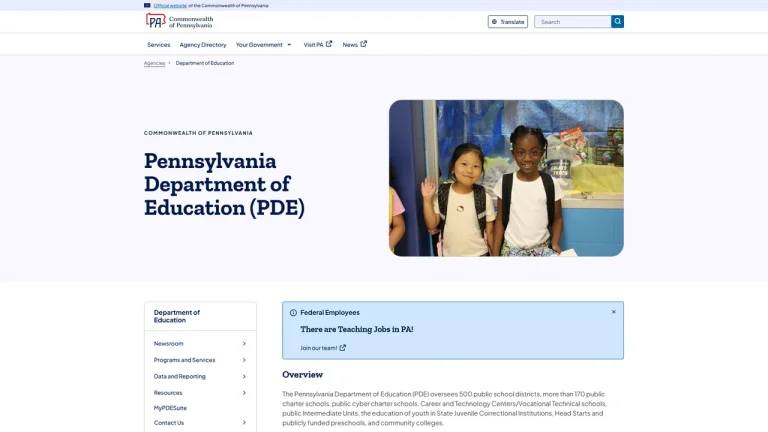Click the info icon in Federal Employees alert
The width and height of the screenshot is (768, 432).
pyautogui.click(x=293, y=312)
